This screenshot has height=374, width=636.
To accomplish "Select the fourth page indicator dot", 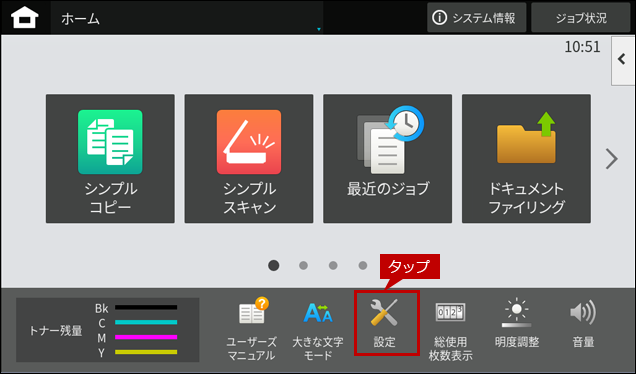I will click(363, 265).
